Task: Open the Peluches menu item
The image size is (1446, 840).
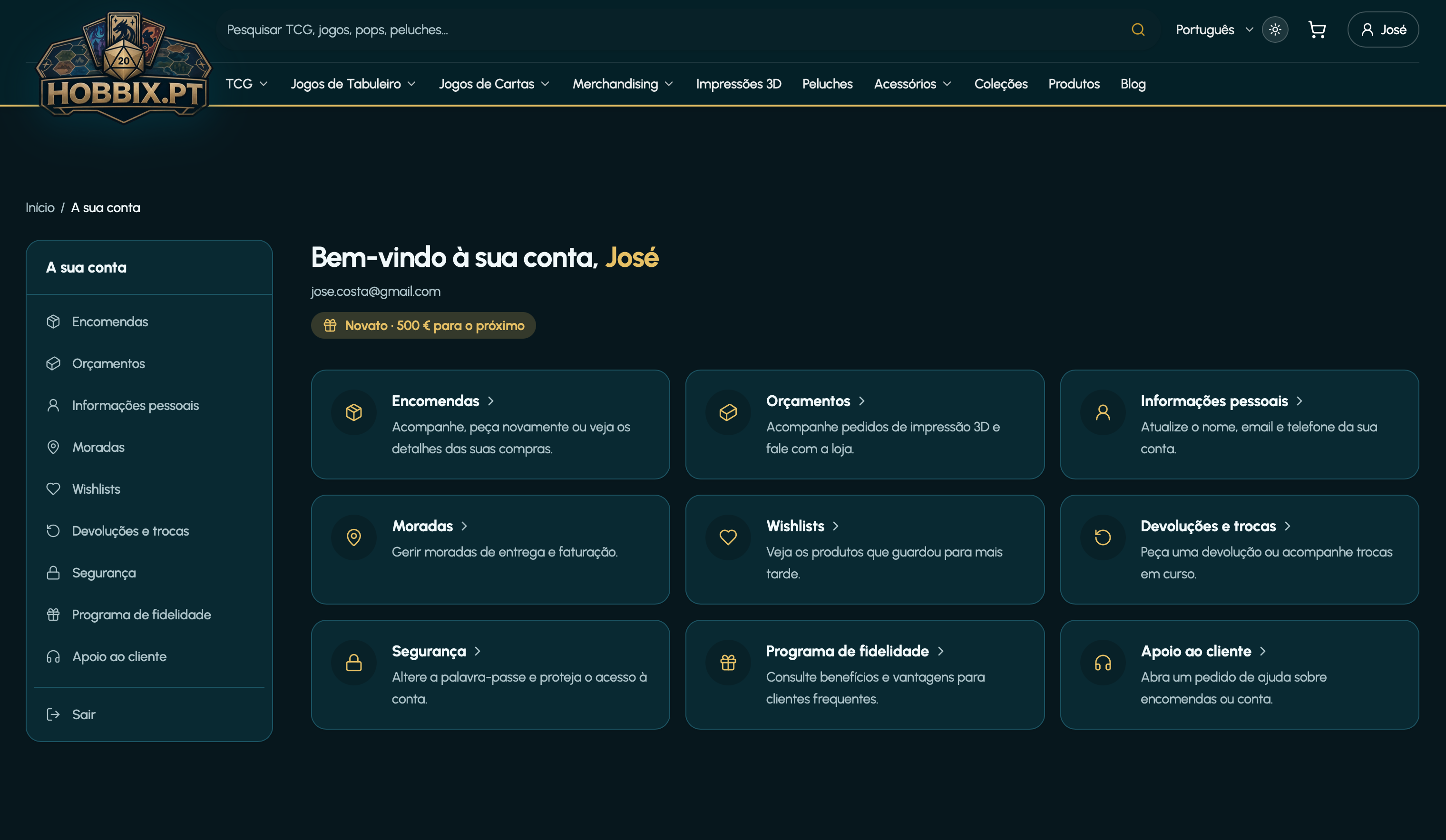Action: coord(827,84)
